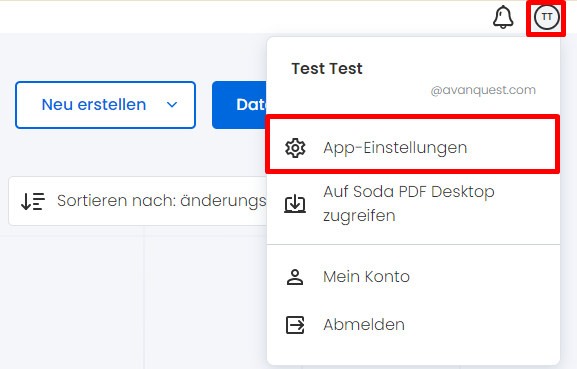Click the sort order arrow icon

[x=33, y=201]
